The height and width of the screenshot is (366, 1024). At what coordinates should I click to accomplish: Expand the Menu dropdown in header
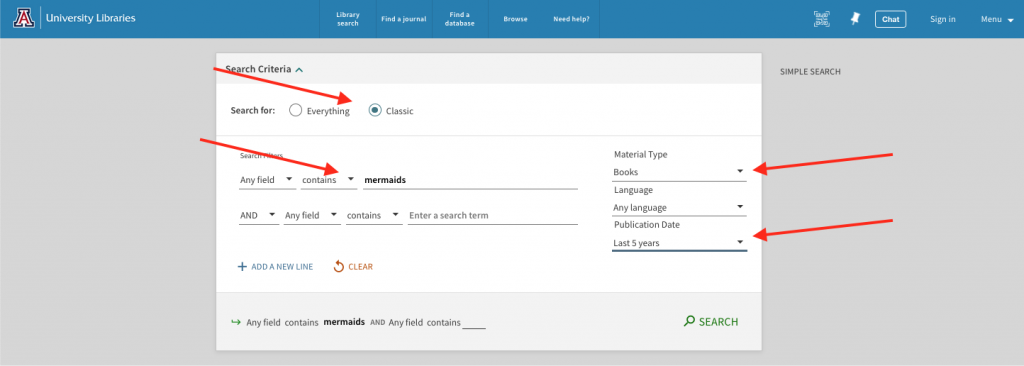997,19
